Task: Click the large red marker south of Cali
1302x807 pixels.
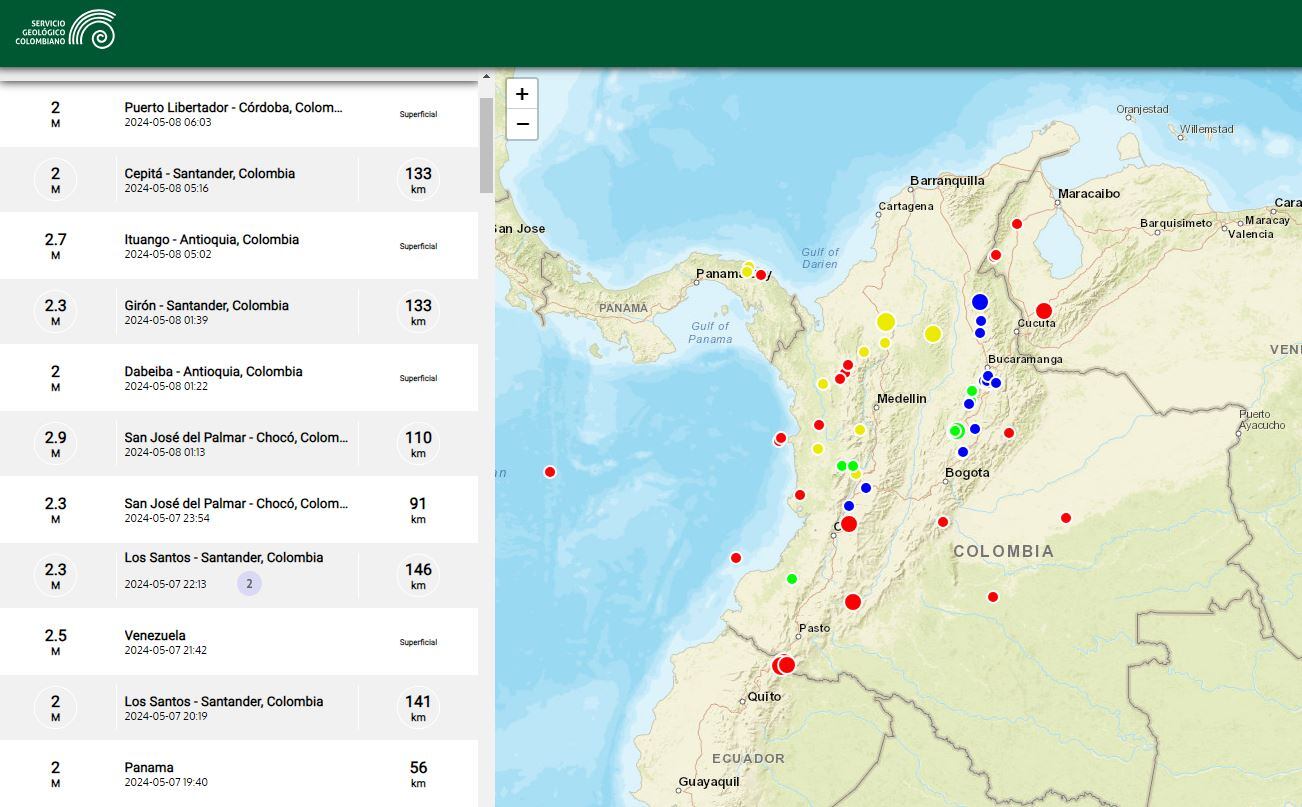Action: [x=853, y=601]
